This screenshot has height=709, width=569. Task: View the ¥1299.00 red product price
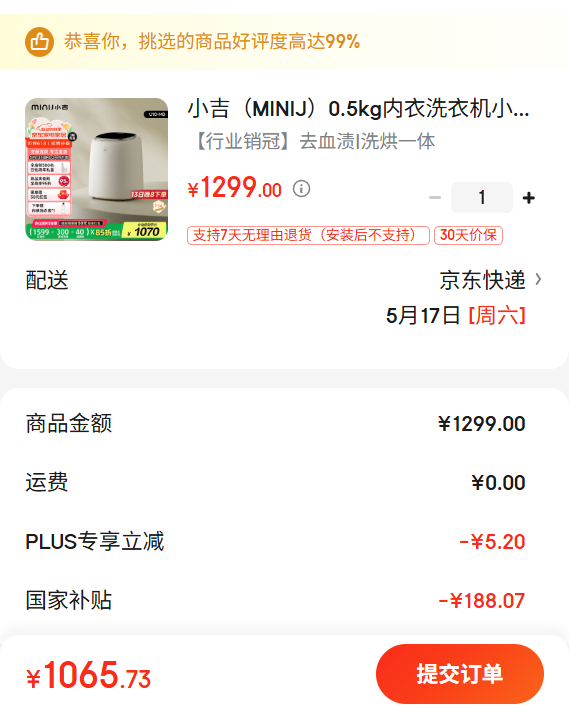pyautogui.click(x=235, y=188)
